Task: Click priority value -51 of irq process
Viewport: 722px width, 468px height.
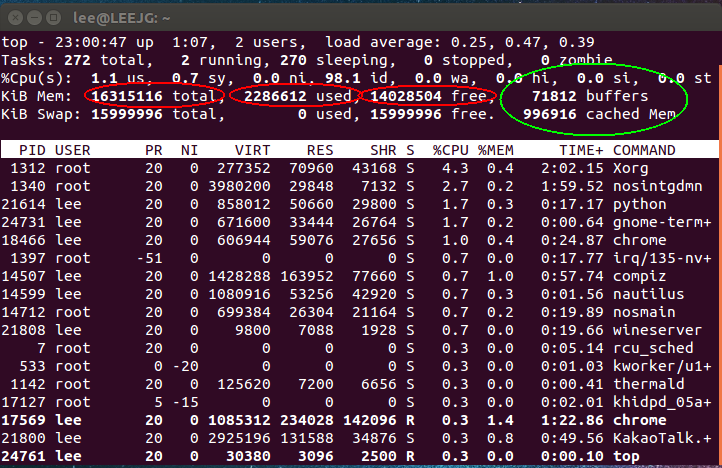Action: click(x=150, y=258)
